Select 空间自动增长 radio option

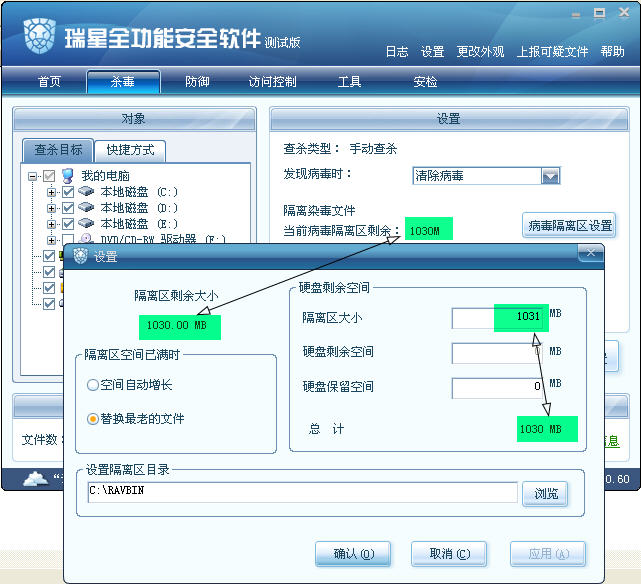93,385
